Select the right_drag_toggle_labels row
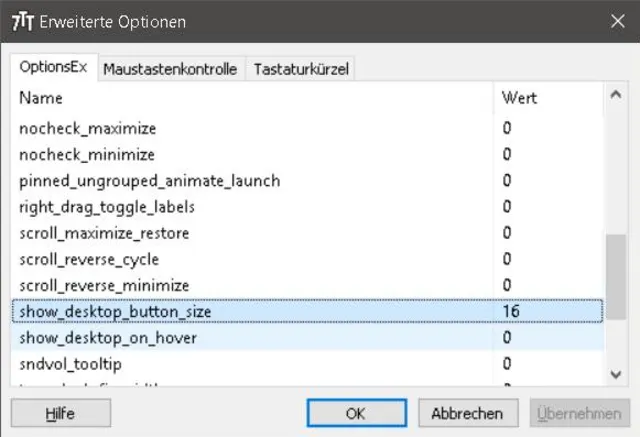 click(107, 207)
